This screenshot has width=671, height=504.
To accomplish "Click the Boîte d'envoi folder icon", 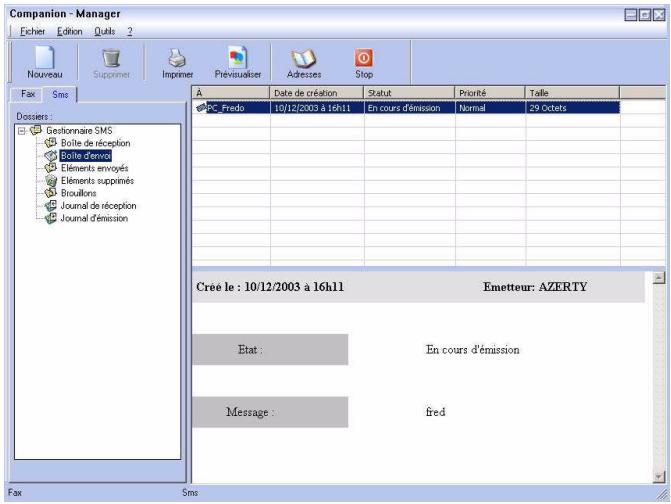I will 51,155.
